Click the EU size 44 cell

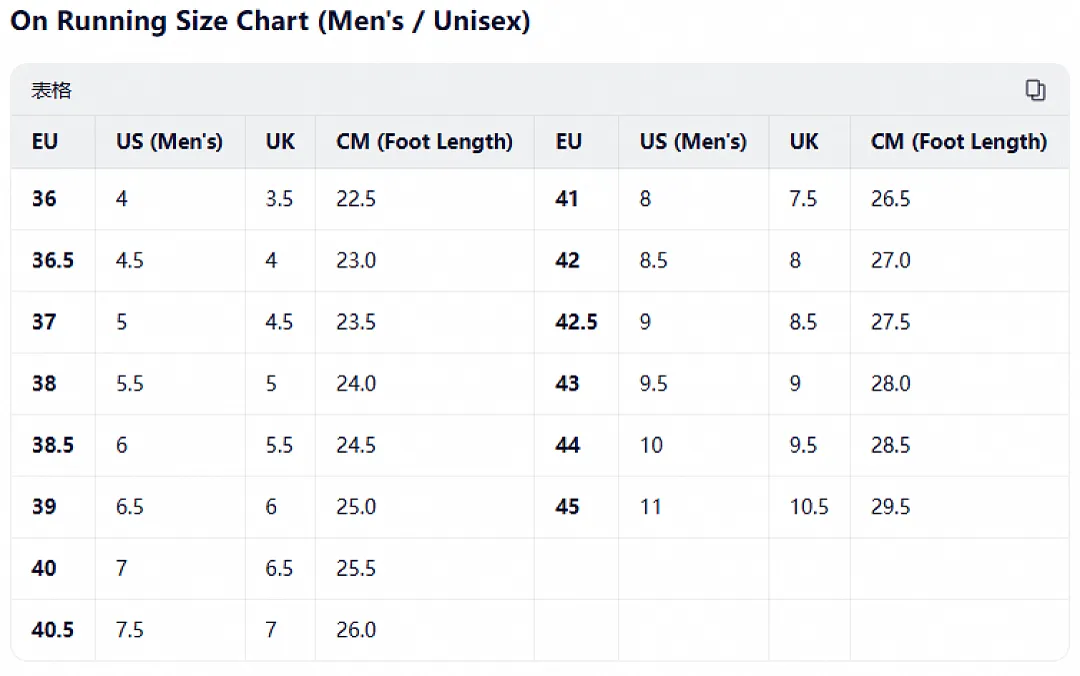click(x=568, y=444)
